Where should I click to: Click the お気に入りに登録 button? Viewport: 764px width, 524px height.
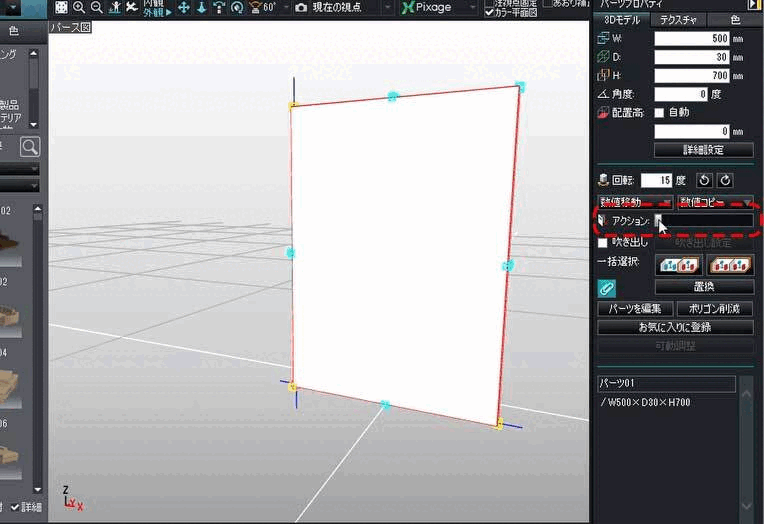pos(675,327)
